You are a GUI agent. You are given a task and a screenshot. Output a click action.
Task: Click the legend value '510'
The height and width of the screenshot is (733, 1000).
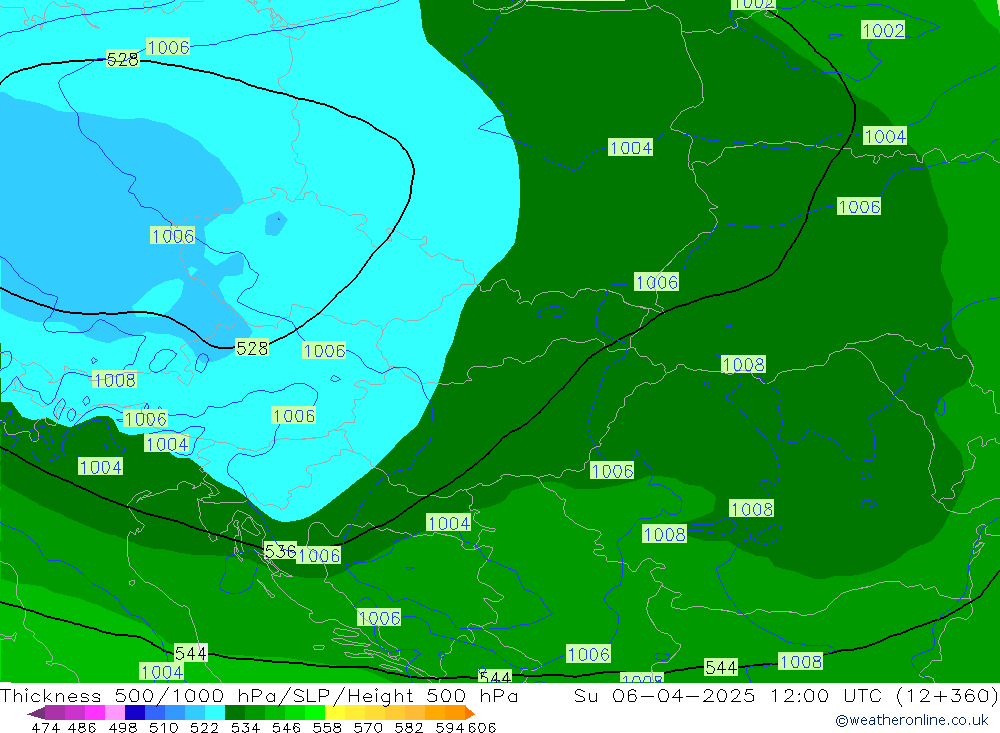click(164, 727)
